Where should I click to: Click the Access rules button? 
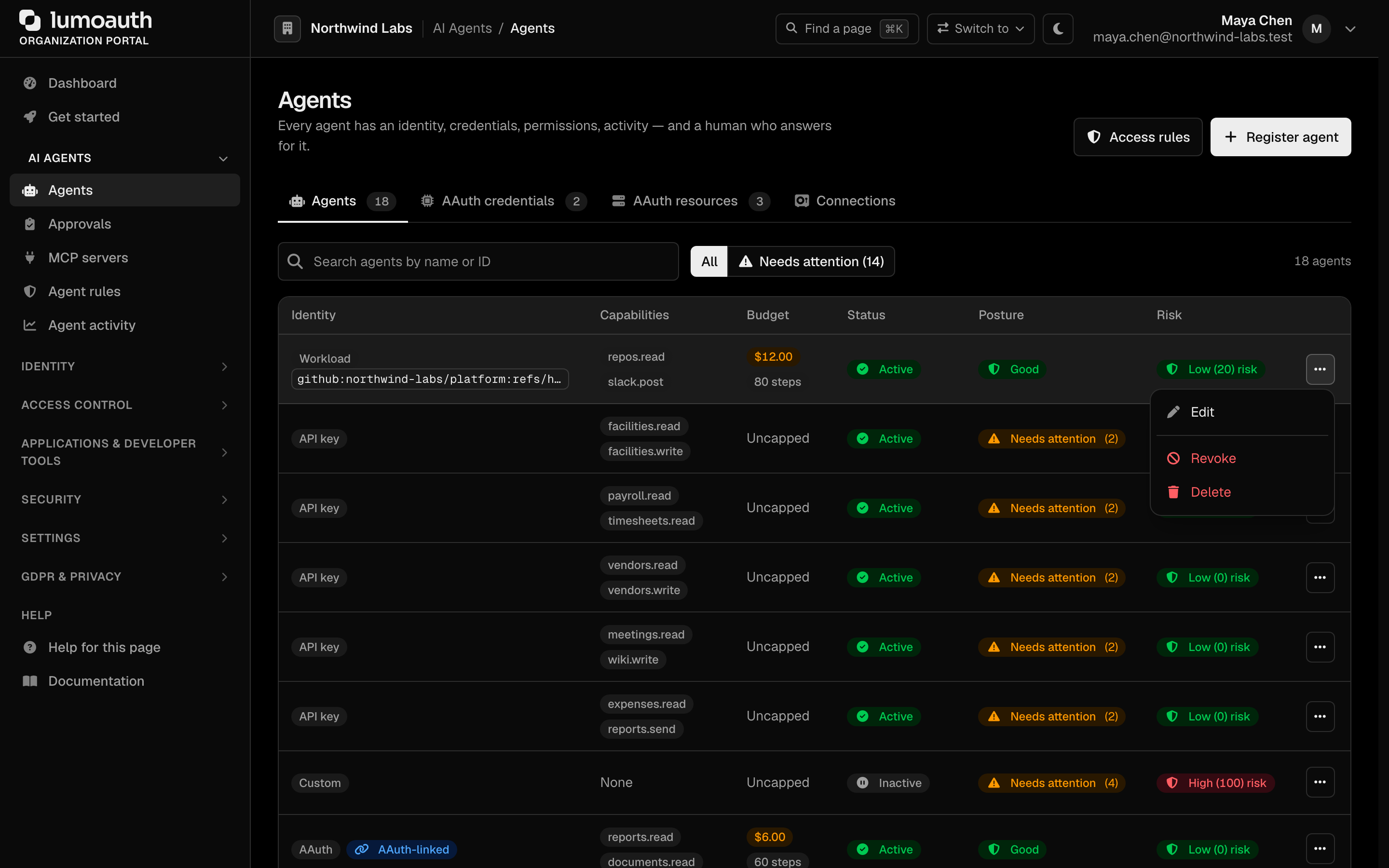tap(1138, 136)
